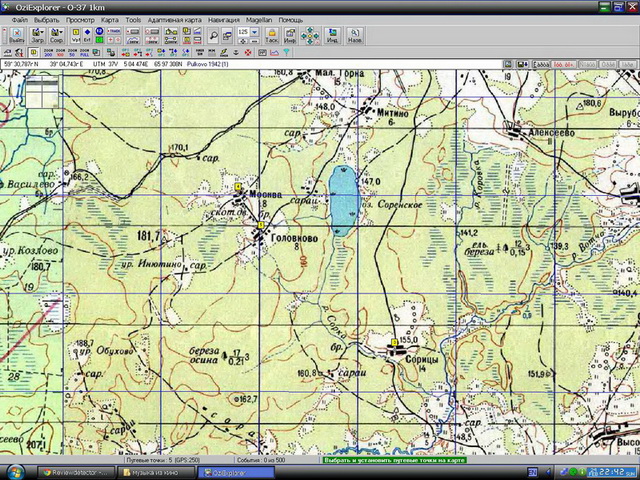Open the Файл menu

(x=18, y=20)
